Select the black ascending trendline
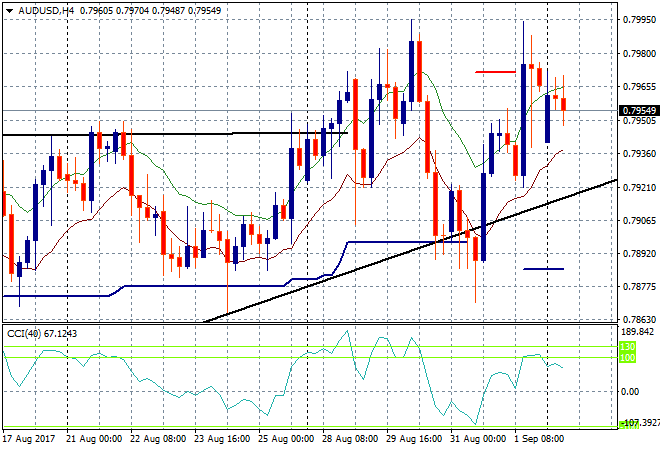Screen dimensions: 660x450 click(x=410, y=250)
